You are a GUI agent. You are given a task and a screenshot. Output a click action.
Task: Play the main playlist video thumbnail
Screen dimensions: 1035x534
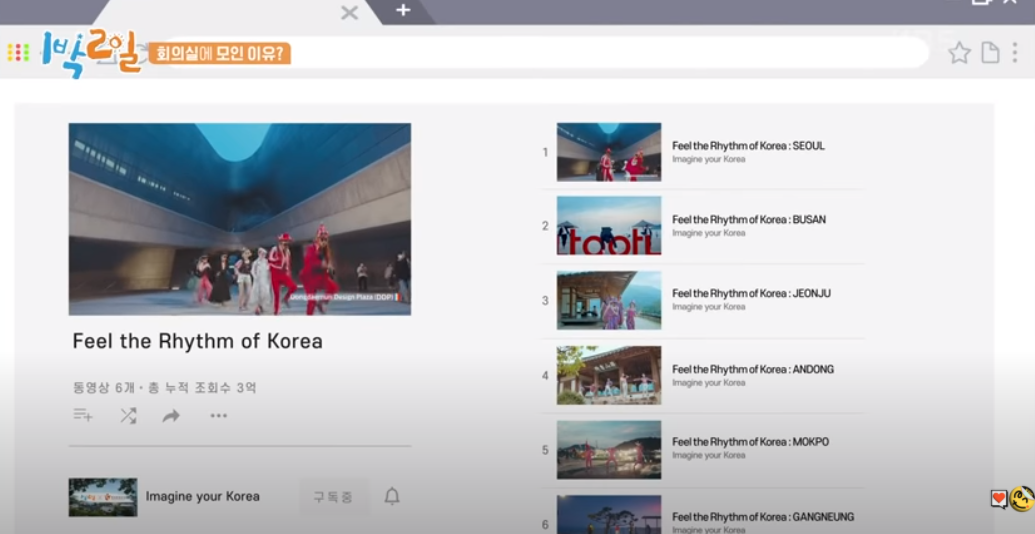pyautogui.click(x=240, y=219)
